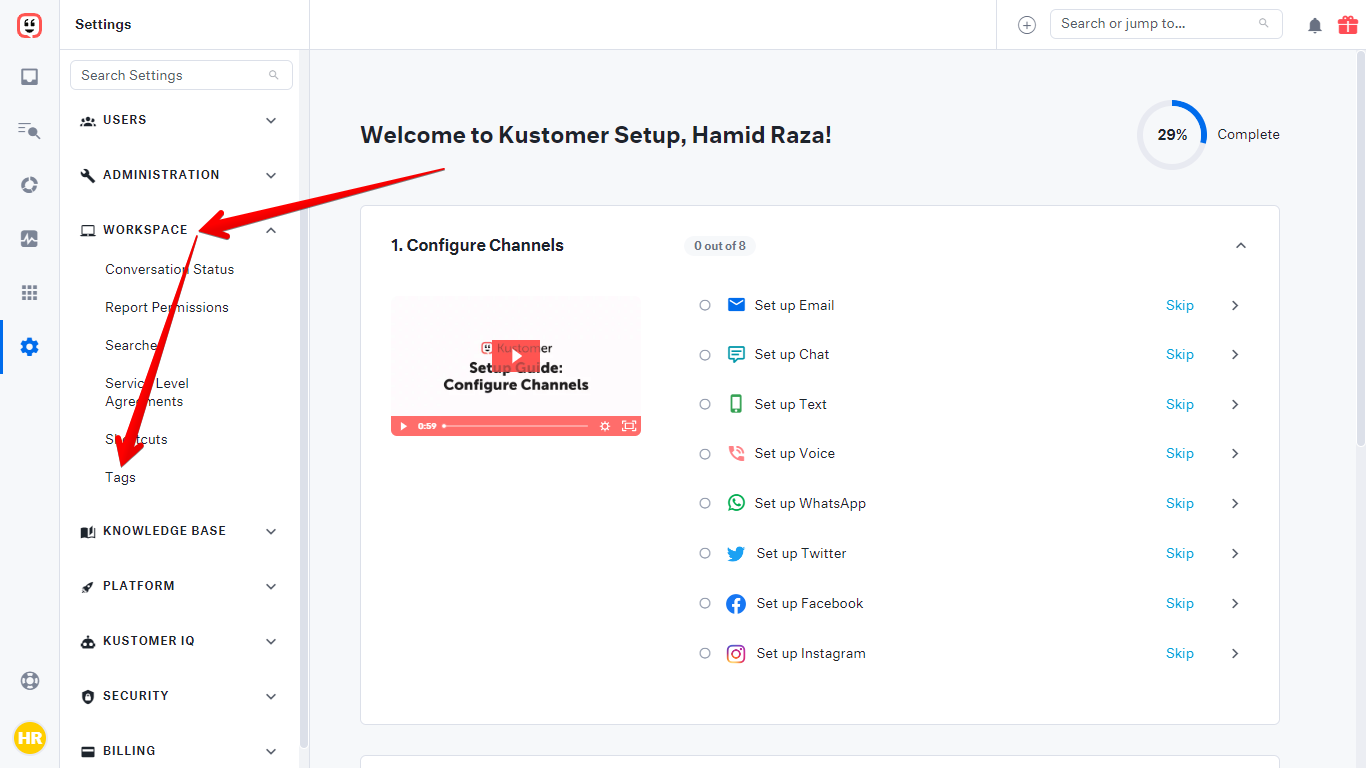Open Report Permissions settings
Screen dimensions: 1366x768
167,307
